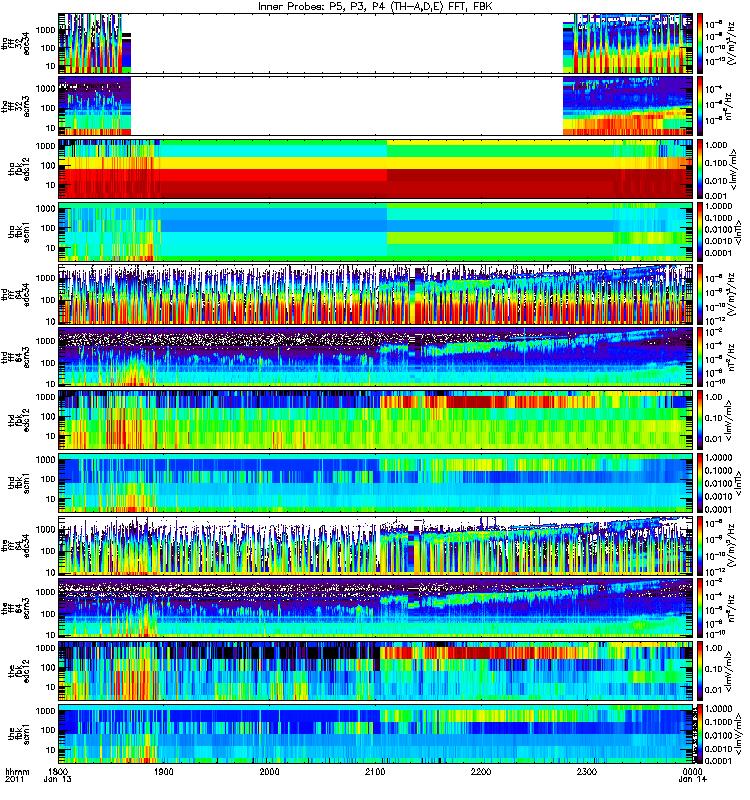Viewport: 750px width, 800px height.
Task: Select the tha fbk edc12 spectrogram panel
Action: pyautogui.click(x=376, y=169)
